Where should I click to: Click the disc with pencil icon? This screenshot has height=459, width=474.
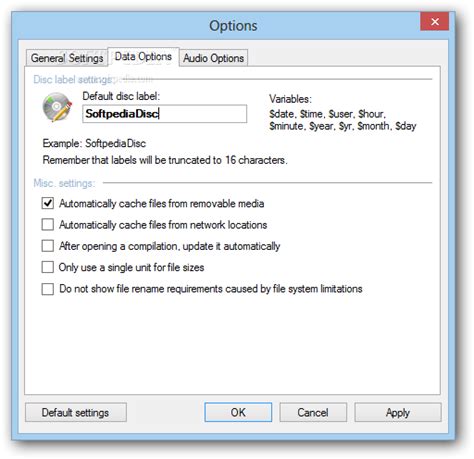click(x=57, y=107)
